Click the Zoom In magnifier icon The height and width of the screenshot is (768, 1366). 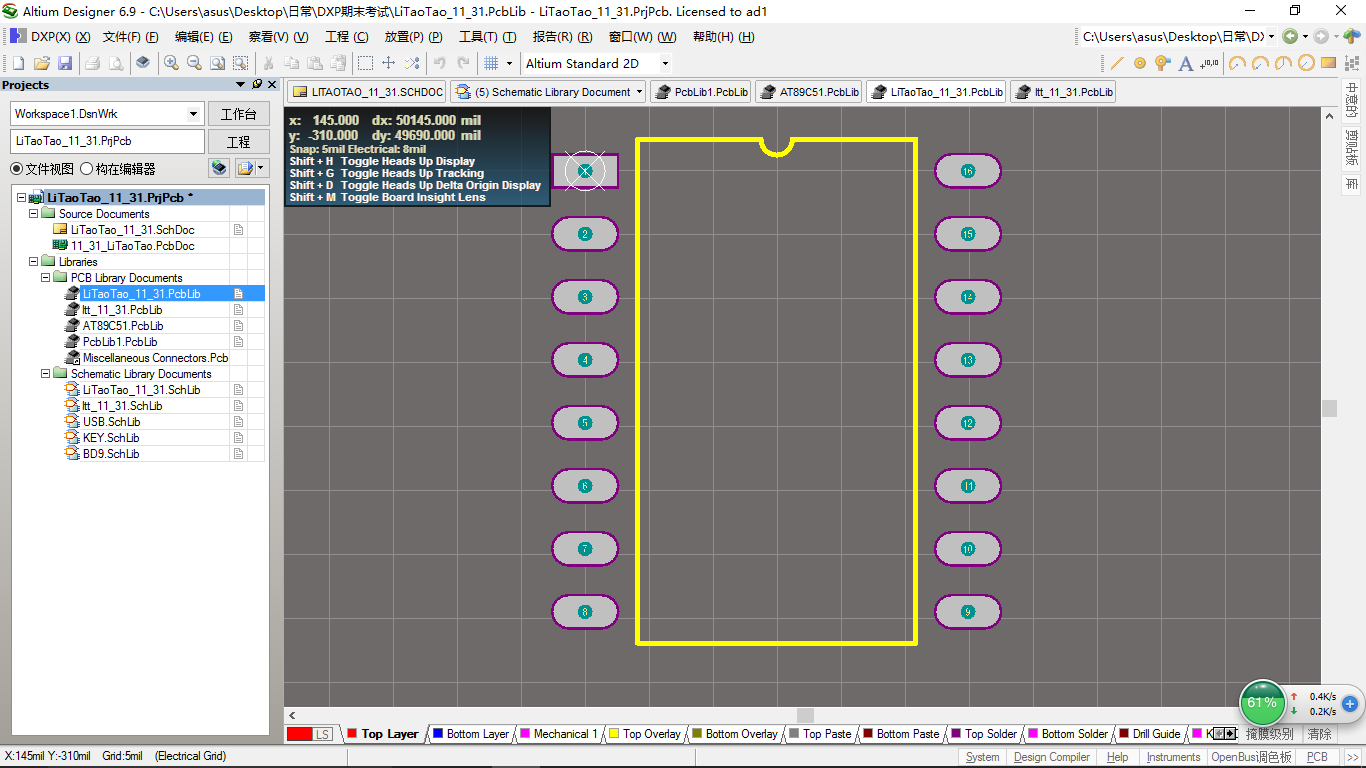click(x=172, y=63)
